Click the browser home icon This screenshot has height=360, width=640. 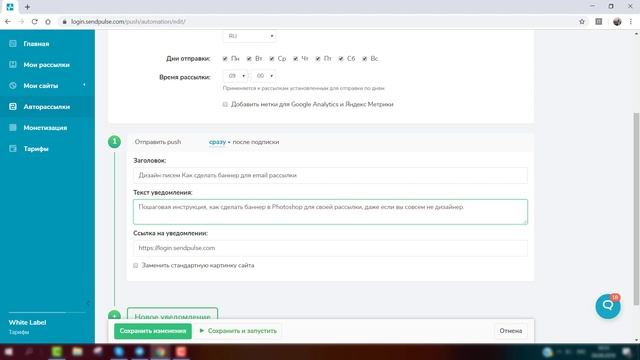[x=48, y=22]
